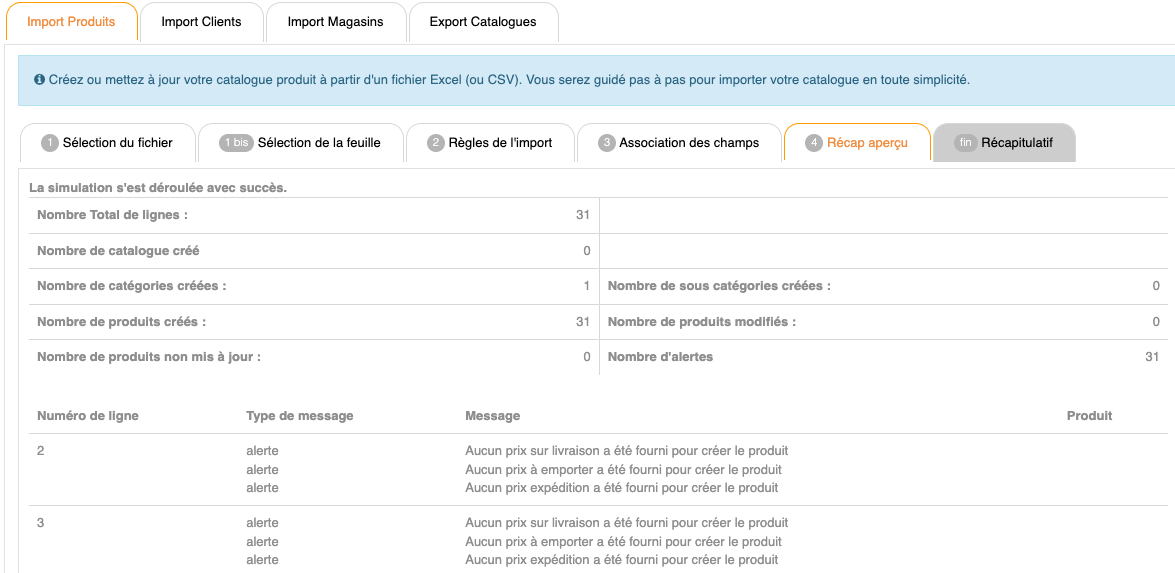Open the Import Magasins tab
1175x573 pixels.
click(335, 22)
